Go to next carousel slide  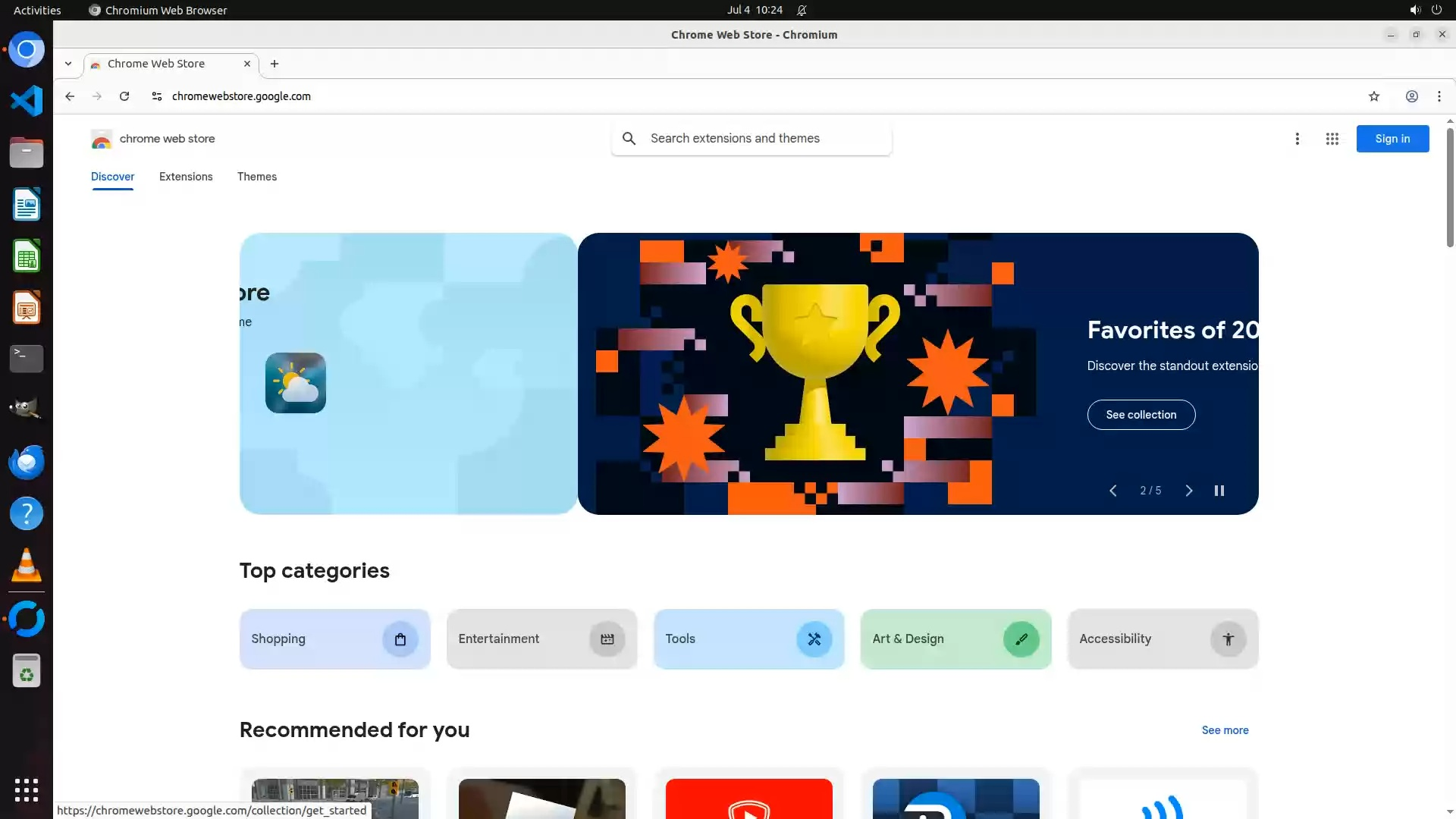pos(1188,491)
